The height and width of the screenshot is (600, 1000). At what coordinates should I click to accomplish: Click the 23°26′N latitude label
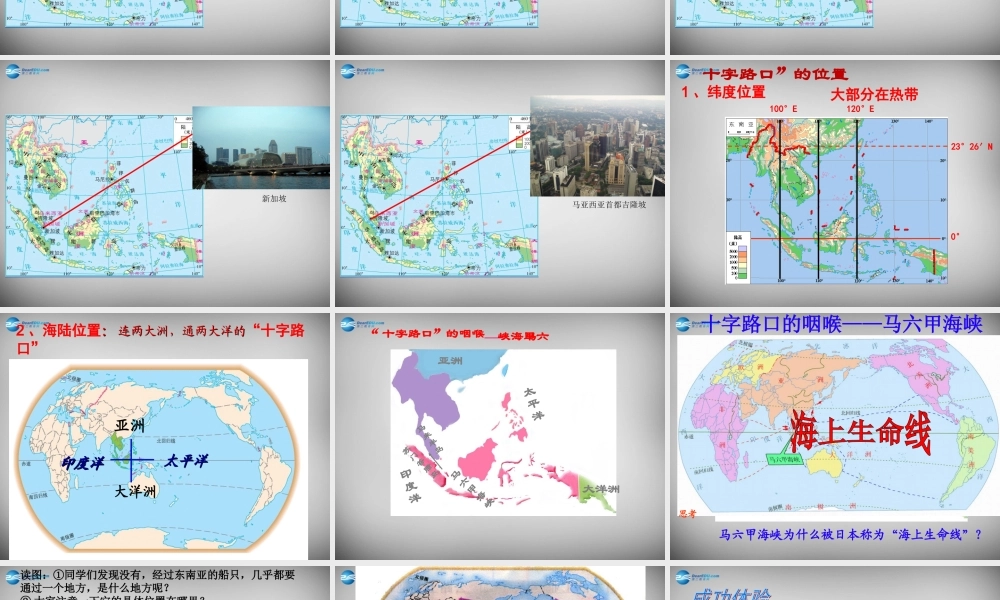[971, 147]
